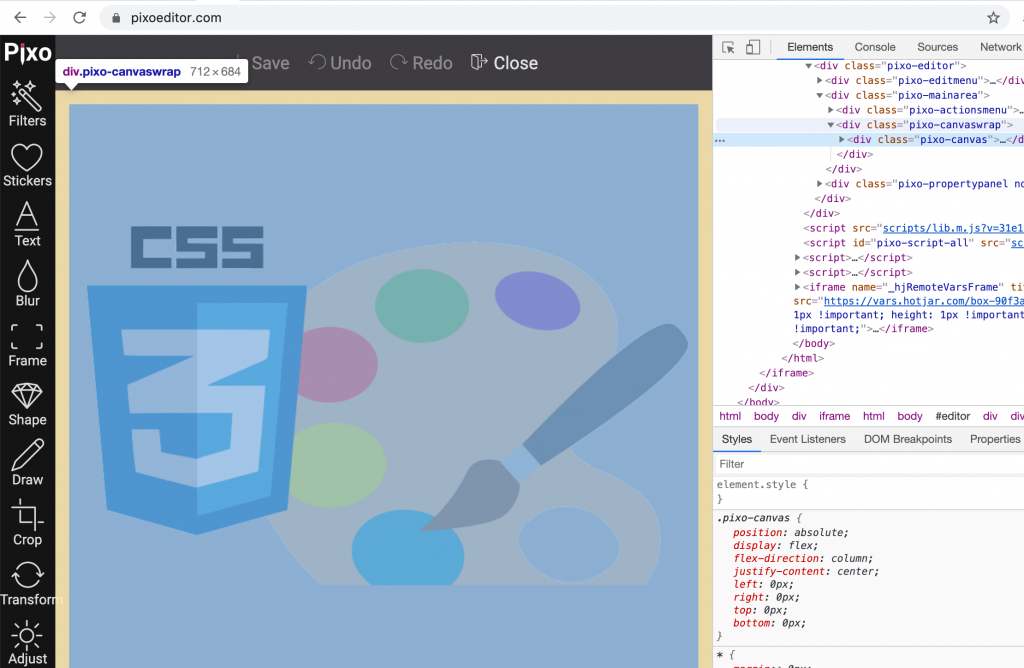Image resolution: width=1024 pixels, height=668 pixels.
Task: Click the Pixo logo
Action: click(27, 53)
